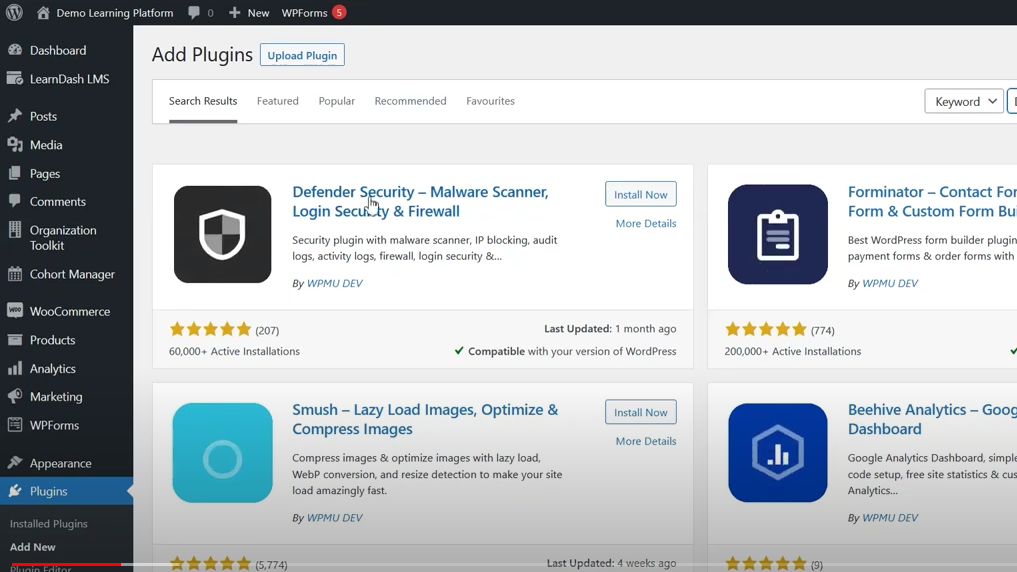This screenshot has height=572, width=1017.
Task: Open the LearnDash LMS menu item
Action: tap(69, 78)
